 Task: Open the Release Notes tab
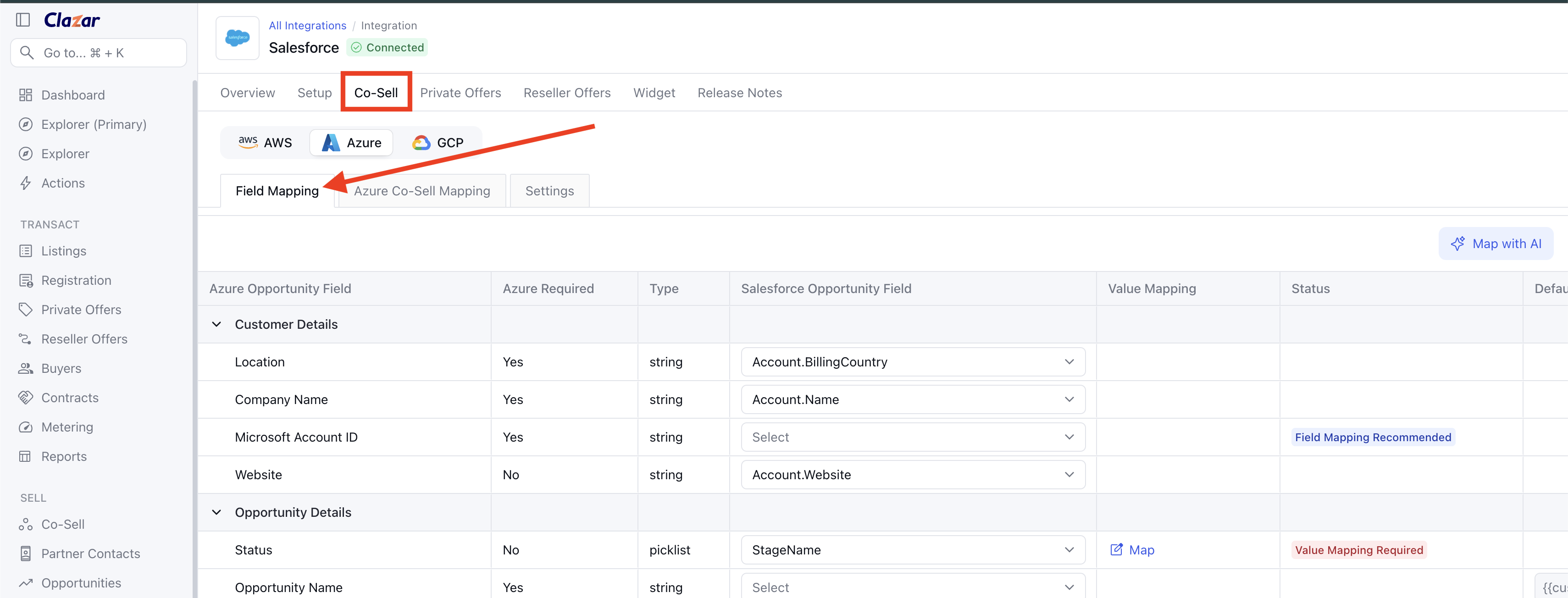coord(740,93)
